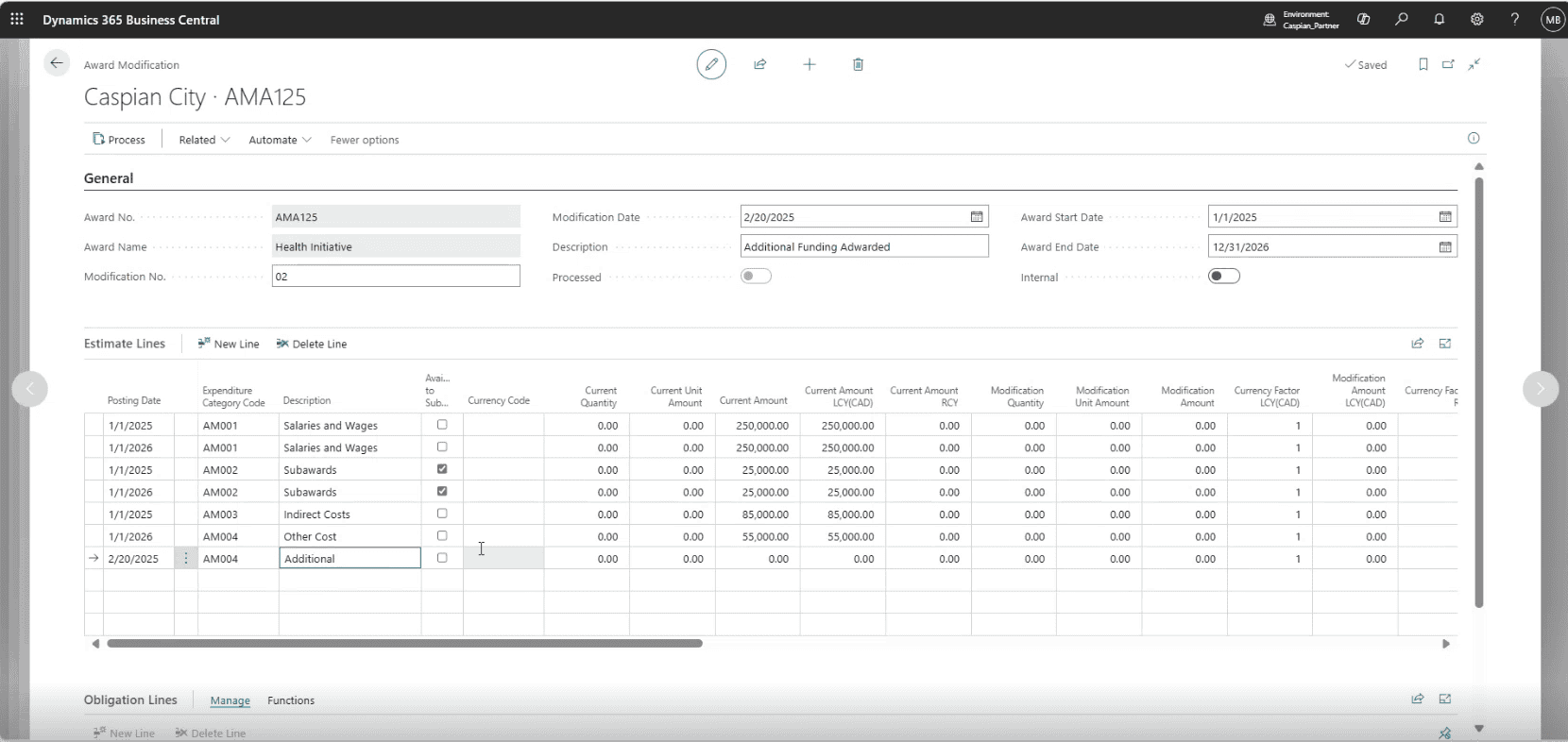
Task: Click the Estimate Lines horizontal scrollbar
Action: (404, 644)
